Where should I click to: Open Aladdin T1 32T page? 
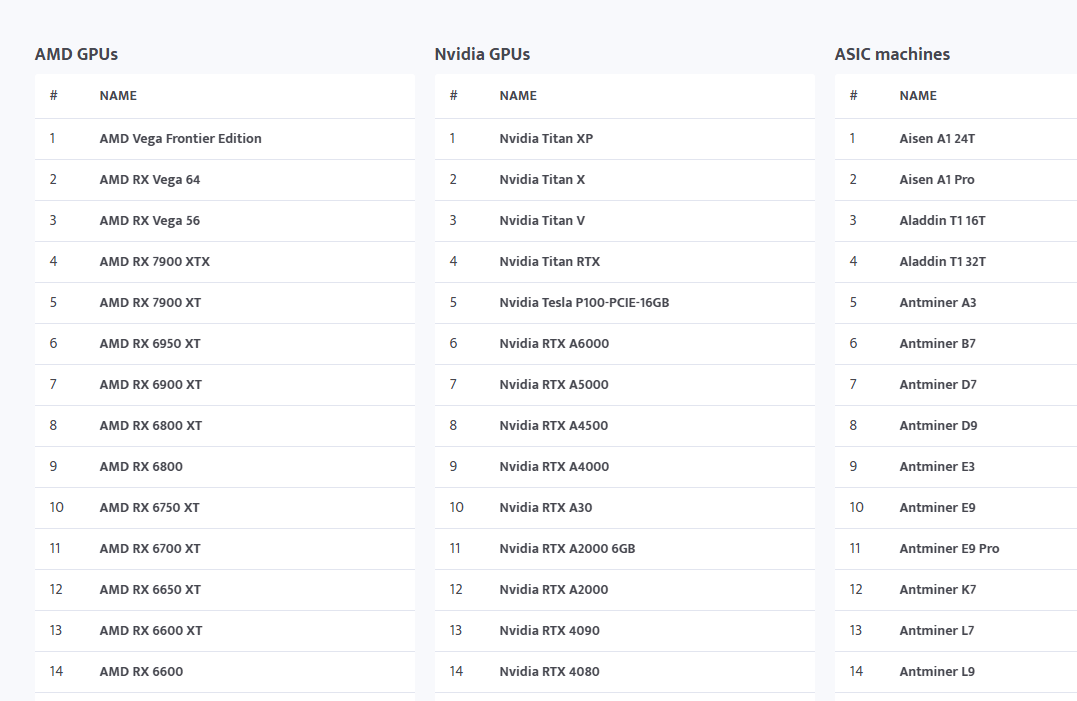(942, 262)
